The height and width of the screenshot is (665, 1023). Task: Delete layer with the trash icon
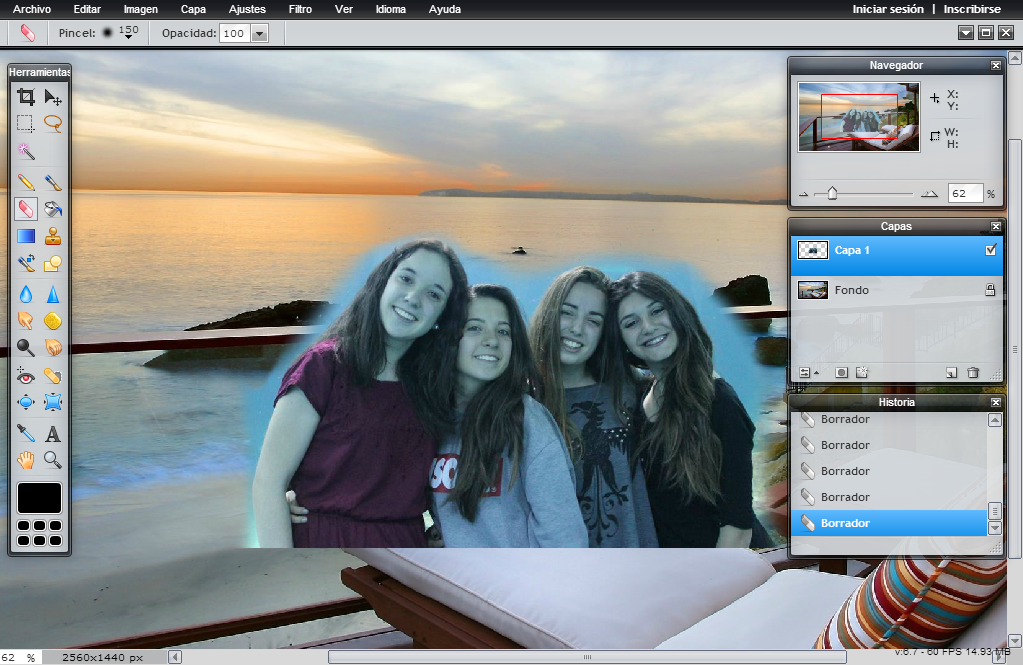point(973,373)
